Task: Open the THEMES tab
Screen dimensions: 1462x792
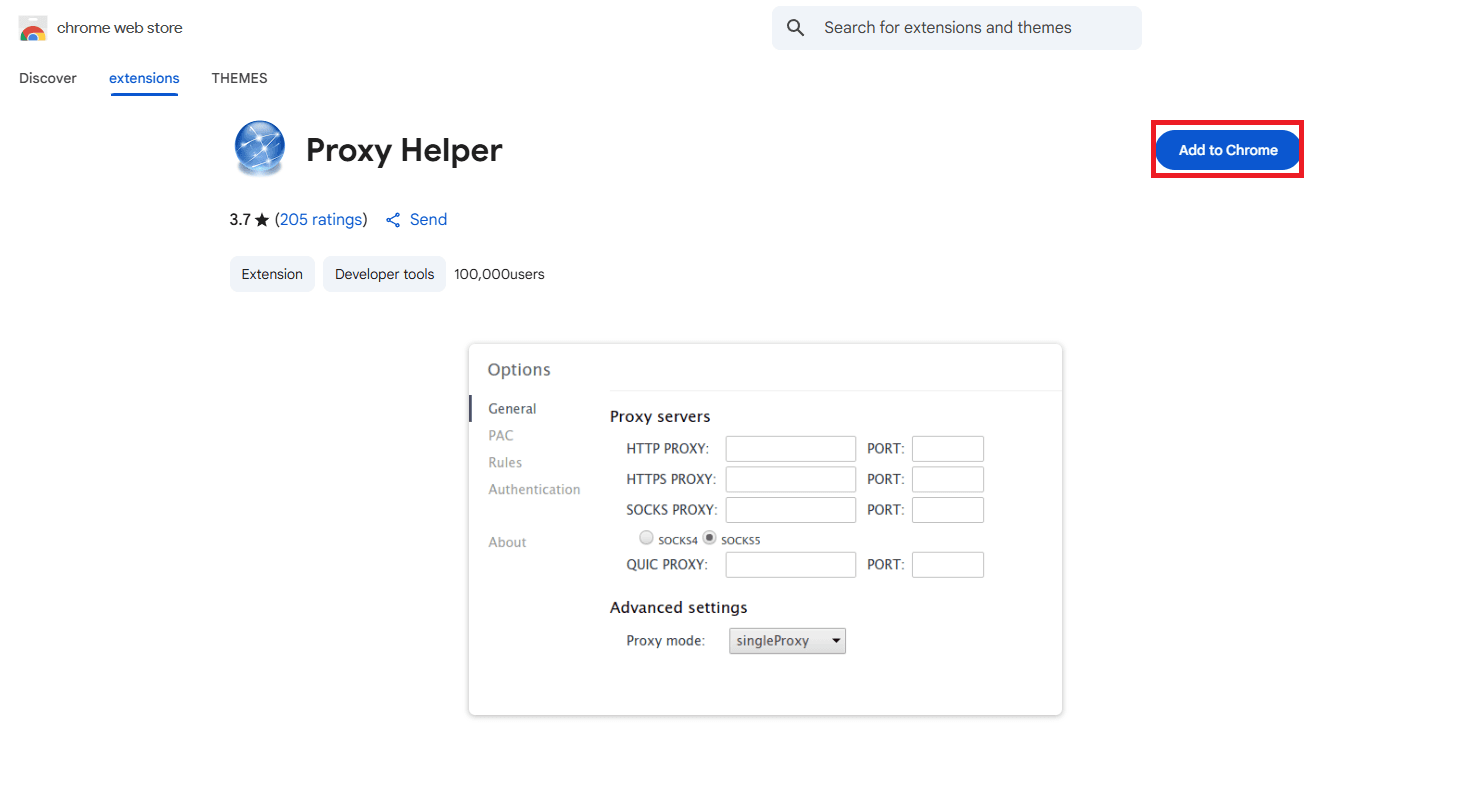Action: tap(239, 77)
